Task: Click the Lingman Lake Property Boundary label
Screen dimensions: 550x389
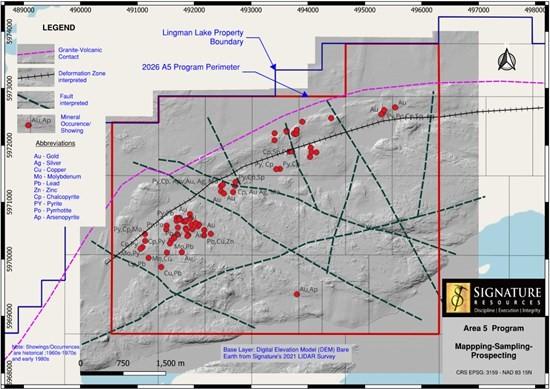Action: coord(203,37)
